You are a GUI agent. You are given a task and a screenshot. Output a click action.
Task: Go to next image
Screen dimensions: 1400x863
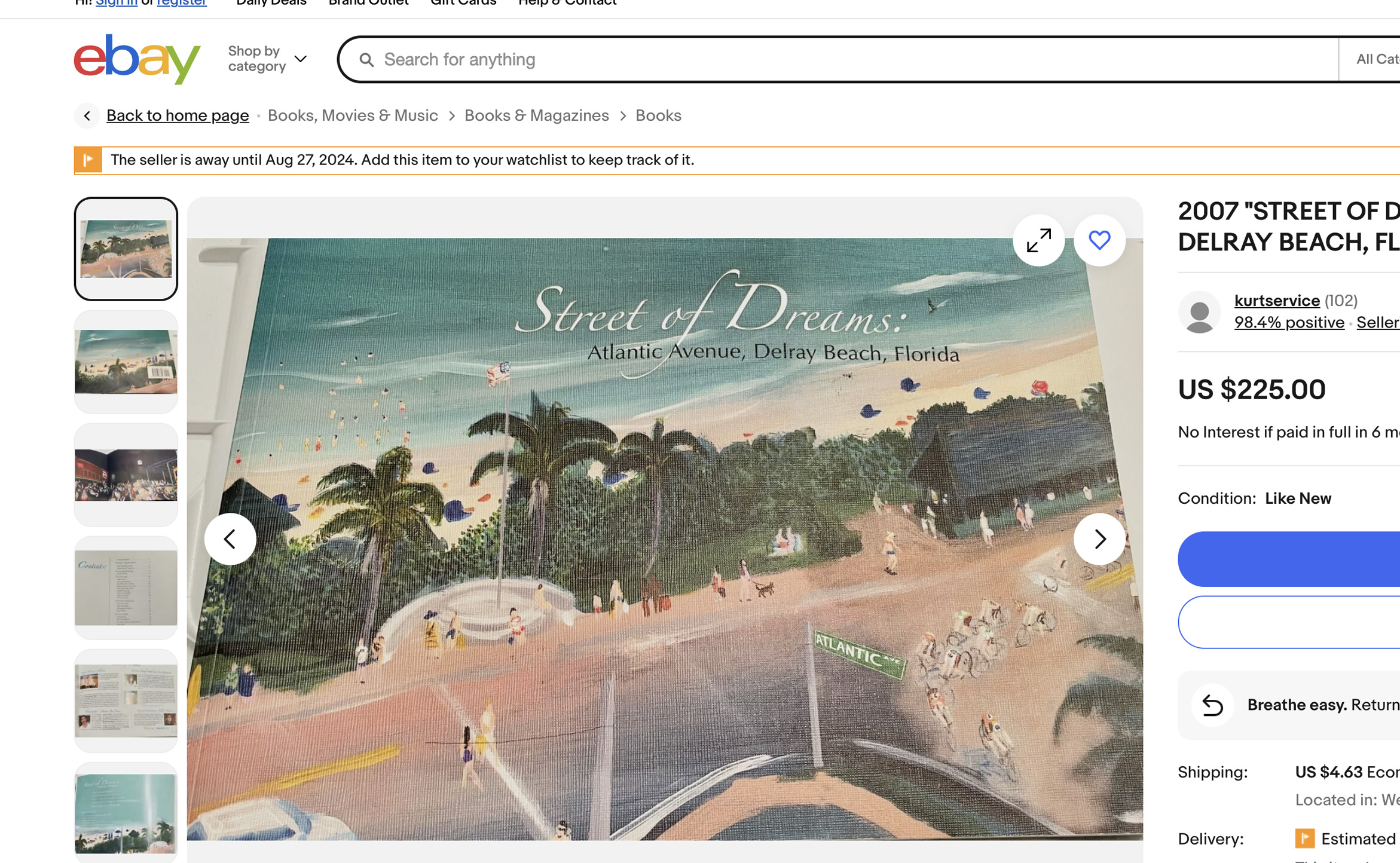pyautogui.click(x=1099, y=539)
